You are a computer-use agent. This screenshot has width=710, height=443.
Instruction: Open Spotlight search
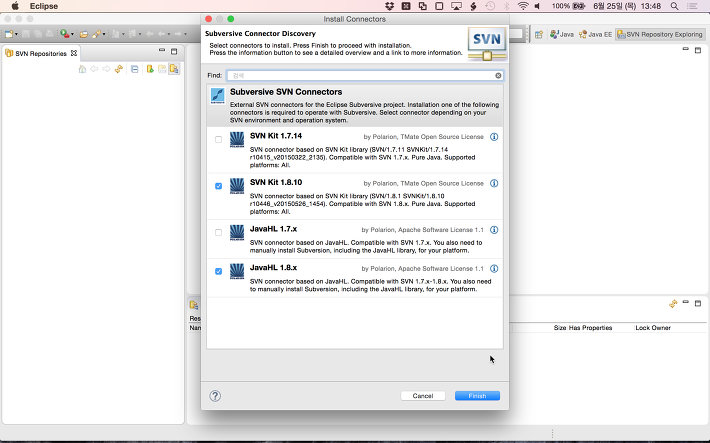(674, 6)
